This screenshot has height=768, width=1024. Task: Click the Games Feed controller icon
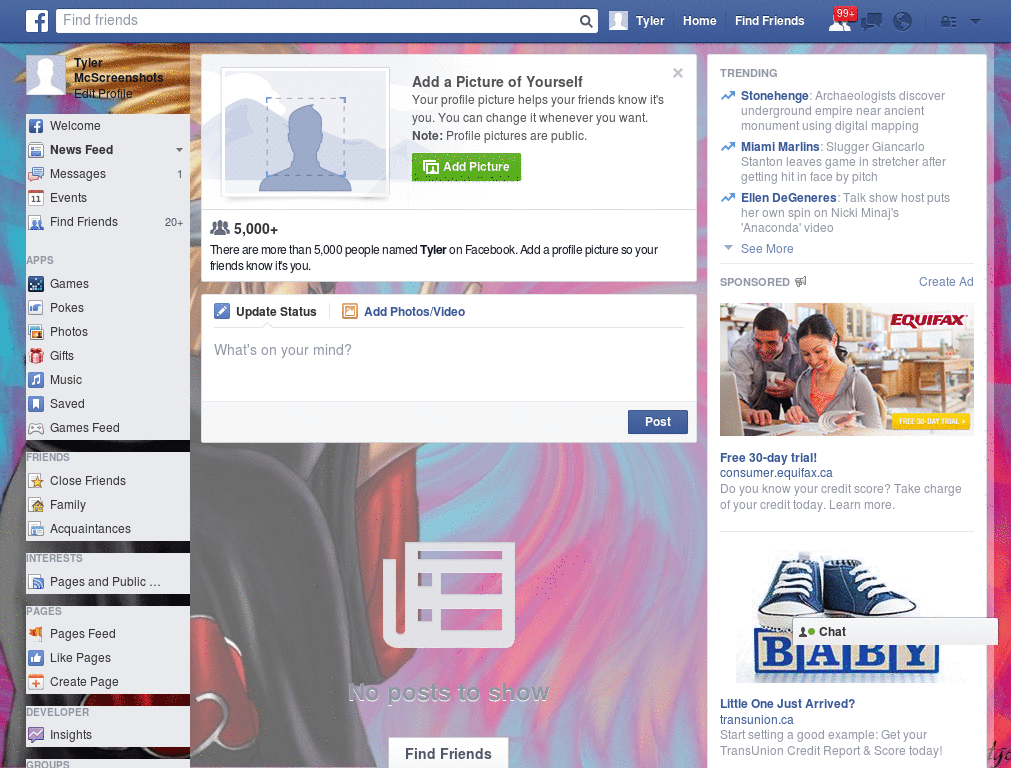36,428
